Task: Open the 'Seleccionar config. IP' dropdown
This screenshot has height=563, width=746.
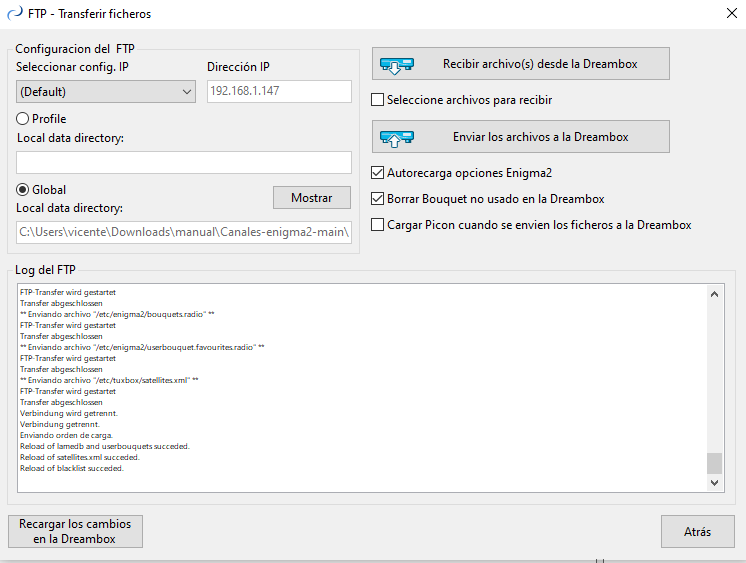Action: [x=106, y=92]
